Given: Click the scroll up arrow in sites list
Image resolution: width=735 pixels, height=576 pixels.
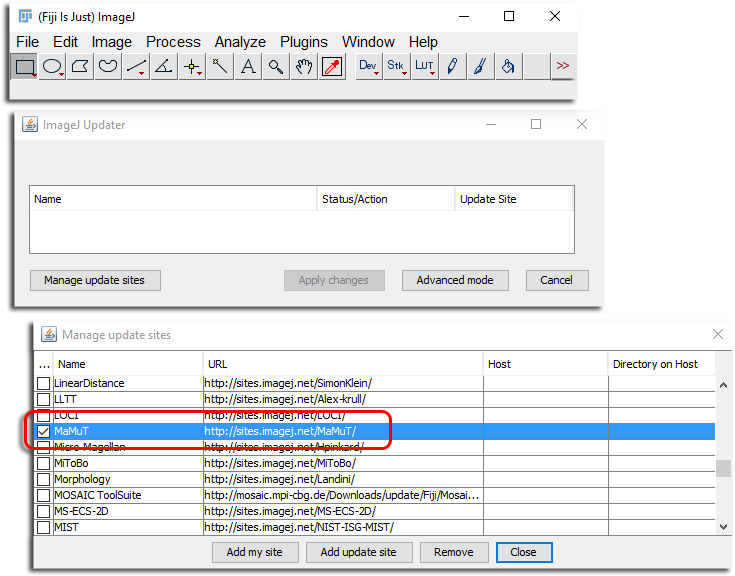Looking at the screenshot, I should pos(724,385).
